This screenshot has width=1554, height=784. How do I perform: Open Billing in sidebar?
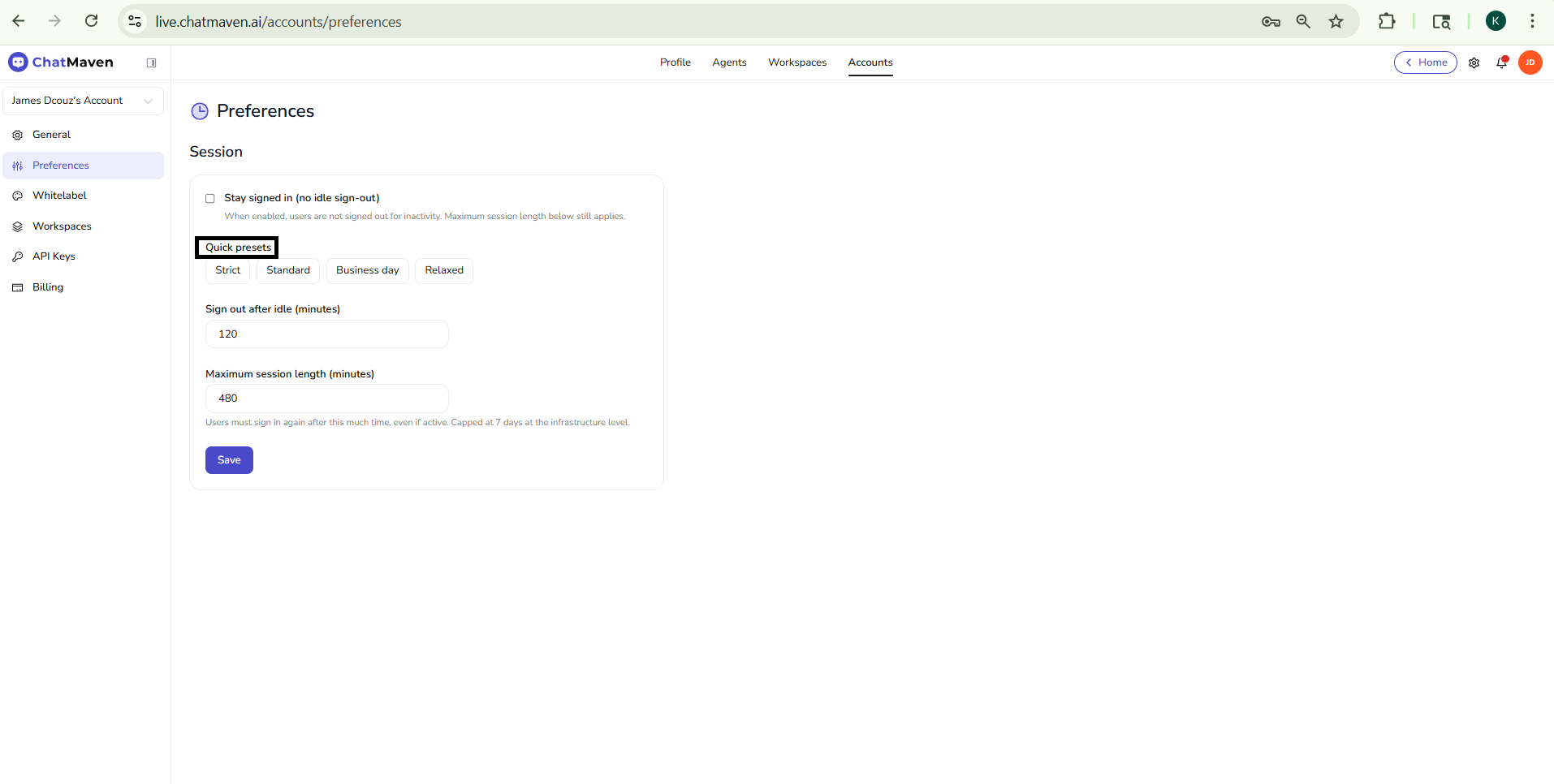pos(48,287)
